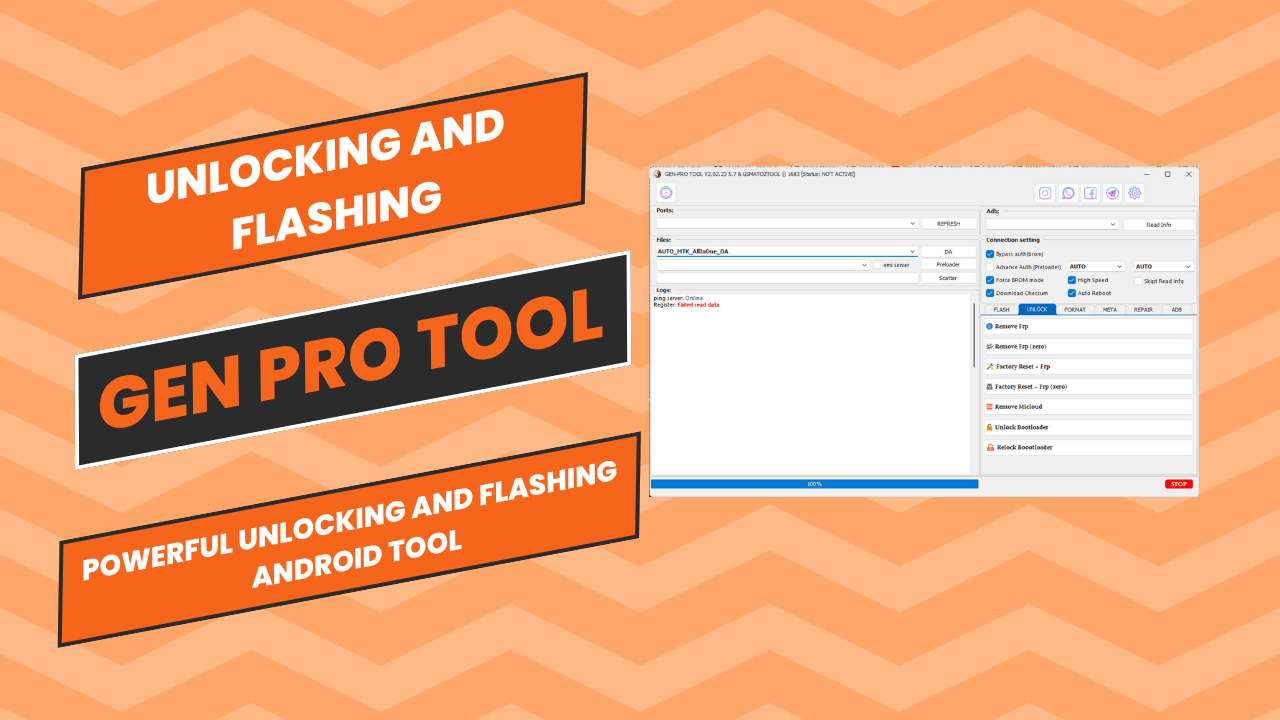The width and height of the screenshot is (1280, 720).
Task: Click the blue 100% progress bar
Action: click(814, 484)
